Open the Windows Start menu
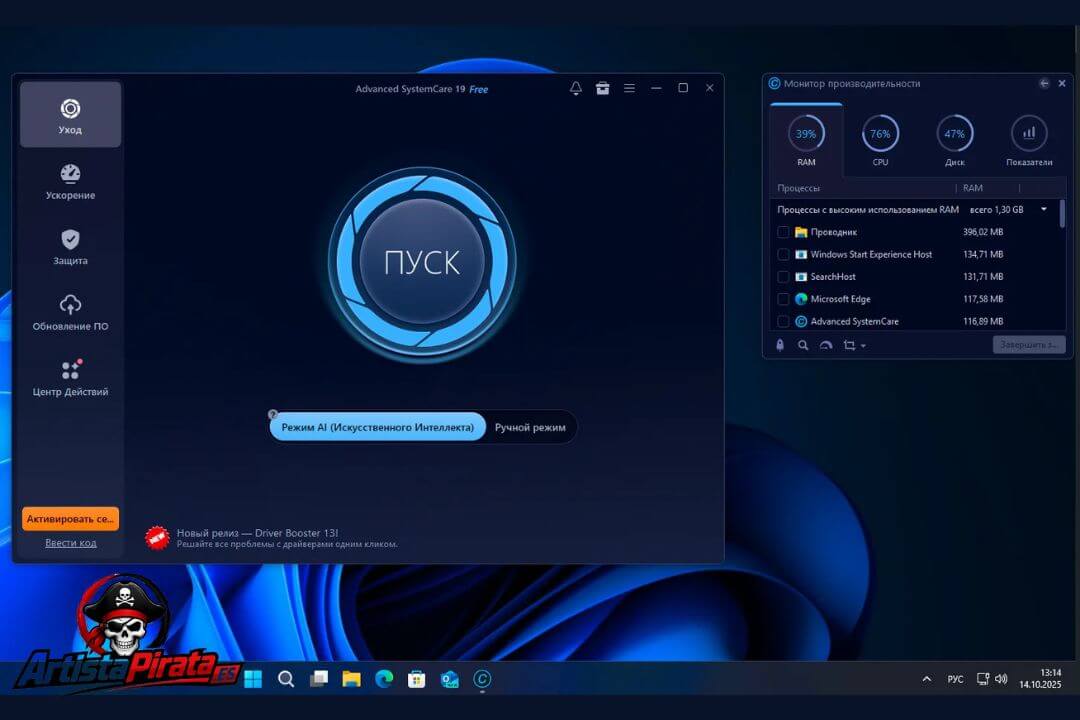The height and width of the screenshot is (720, 1080). pos(253,679)
